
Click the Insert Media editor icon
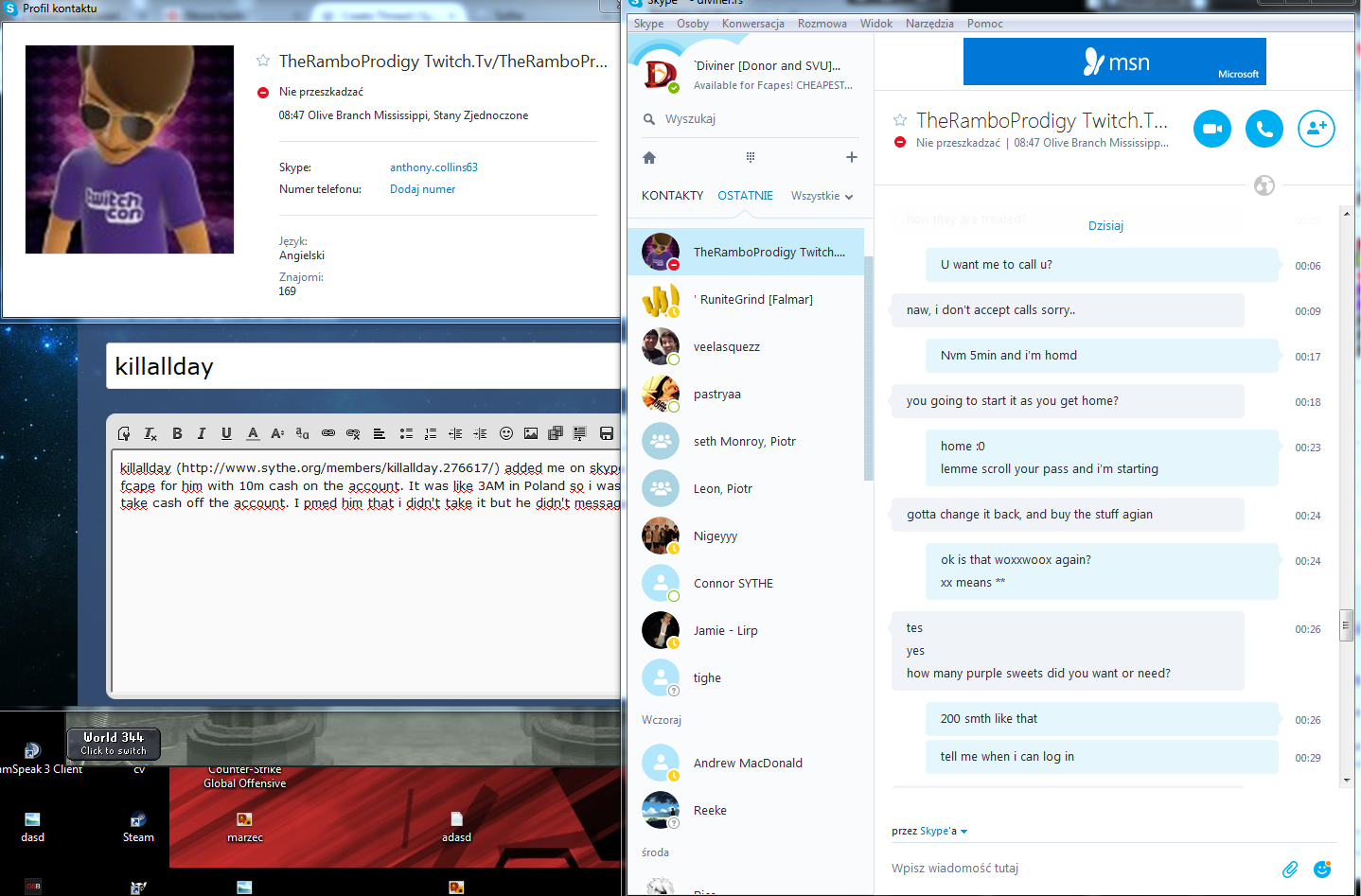click(556, 433)
